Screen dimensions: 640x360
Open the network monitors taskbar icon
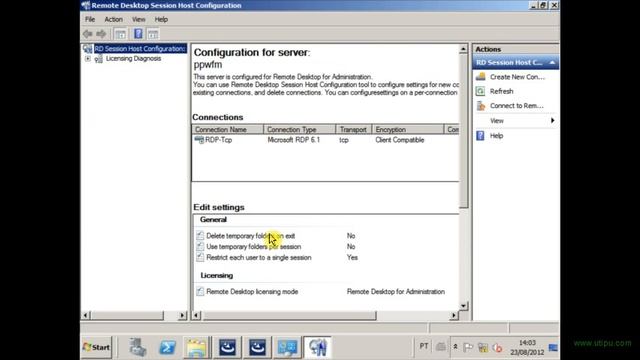tap(287, 347)
